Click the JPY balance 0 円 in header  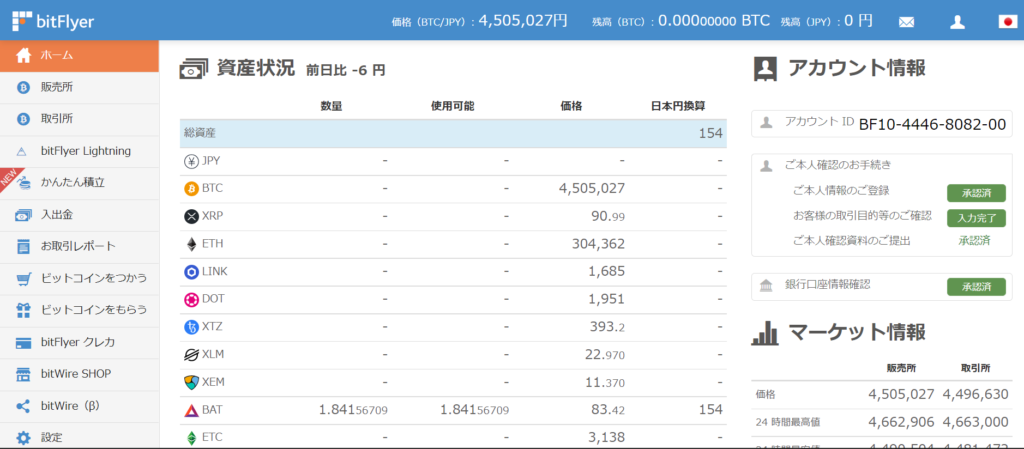coord(858,21)
